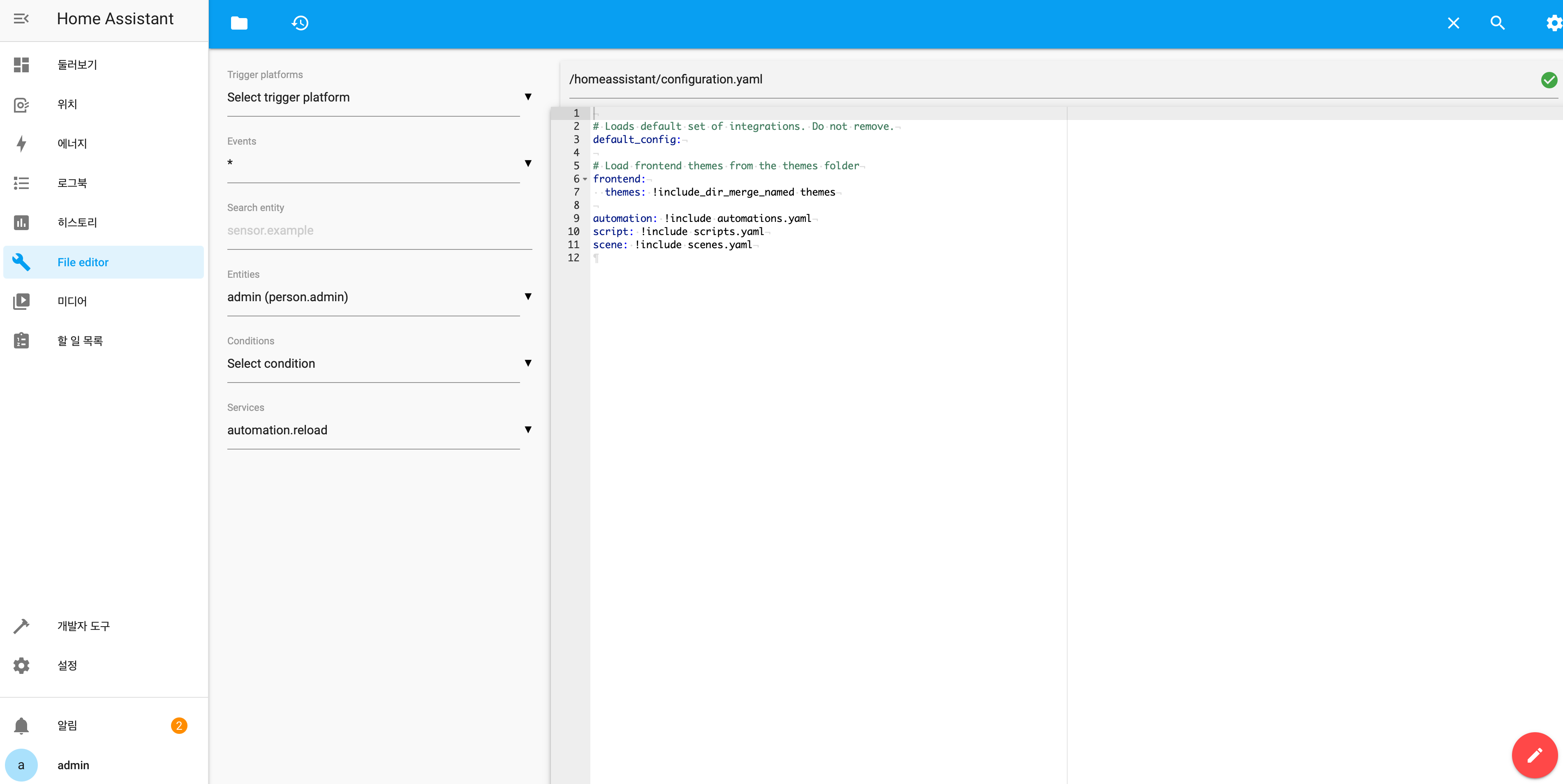Open search in the editor toolbar

[x=1498, y=23]
